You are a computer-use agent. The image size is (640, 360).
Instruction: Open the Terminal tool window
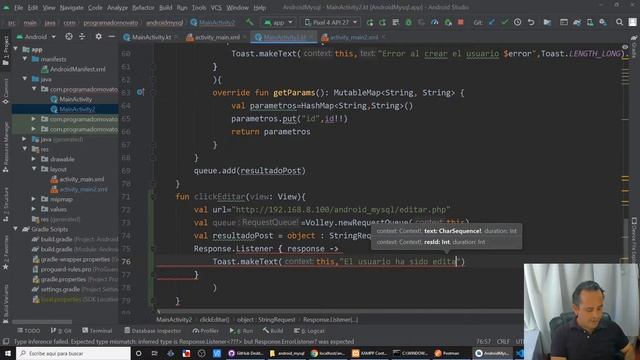97,331
